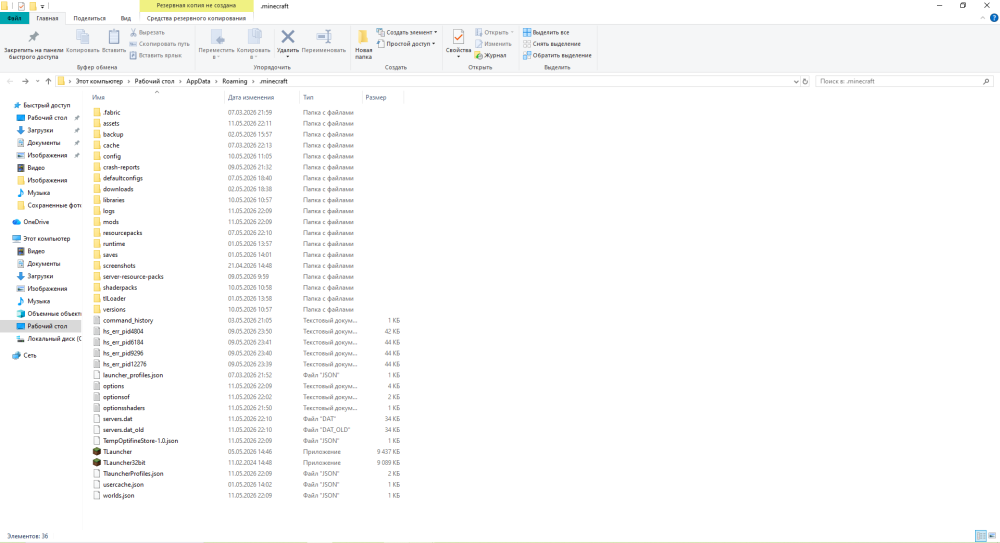Open the Customize Quick Access Toolbar dropdown

(43, 6)
